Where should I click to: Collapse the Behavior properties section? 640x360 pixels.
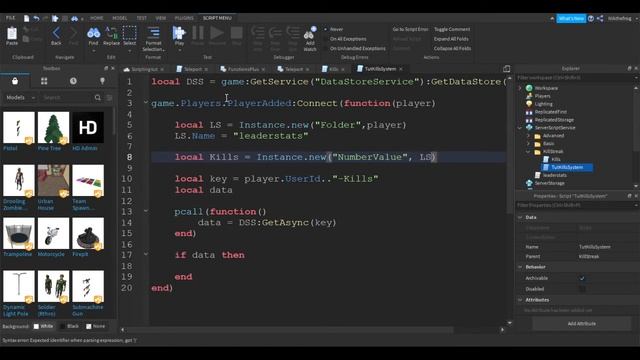coord(520,267)
